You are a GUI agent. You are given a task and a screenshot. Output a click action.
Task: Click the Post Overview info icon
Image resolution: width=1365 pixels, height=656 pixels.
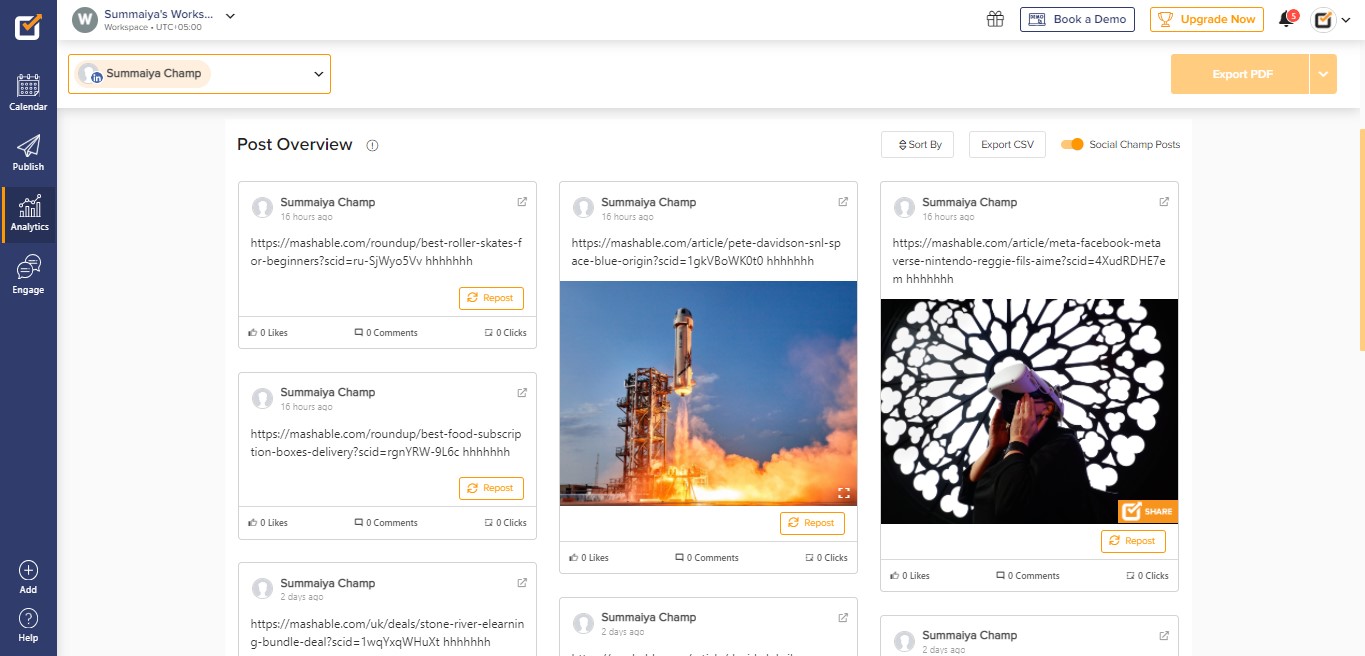372,145
